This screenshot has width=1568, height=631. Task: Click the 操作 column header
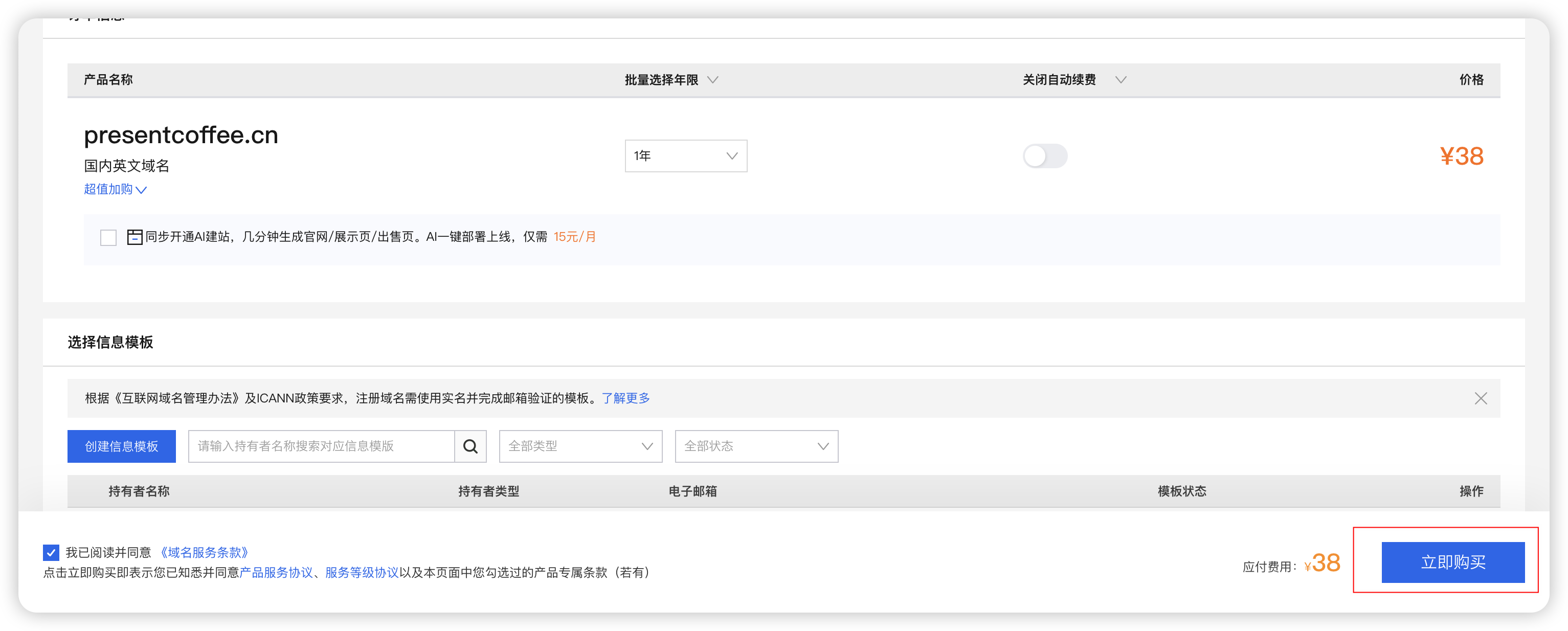tap(1471, 491)
